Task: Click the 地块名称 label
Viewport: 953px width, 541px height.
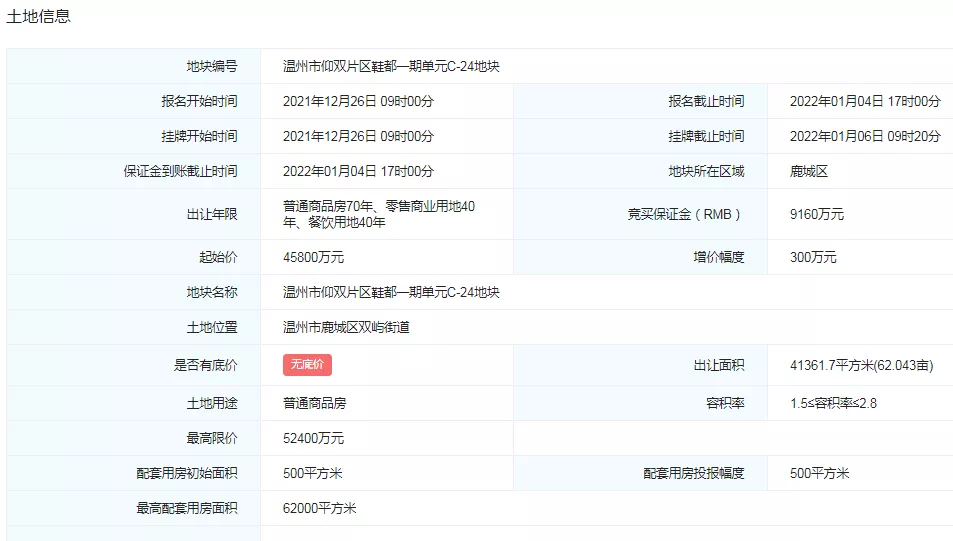Action: point(212,292)
